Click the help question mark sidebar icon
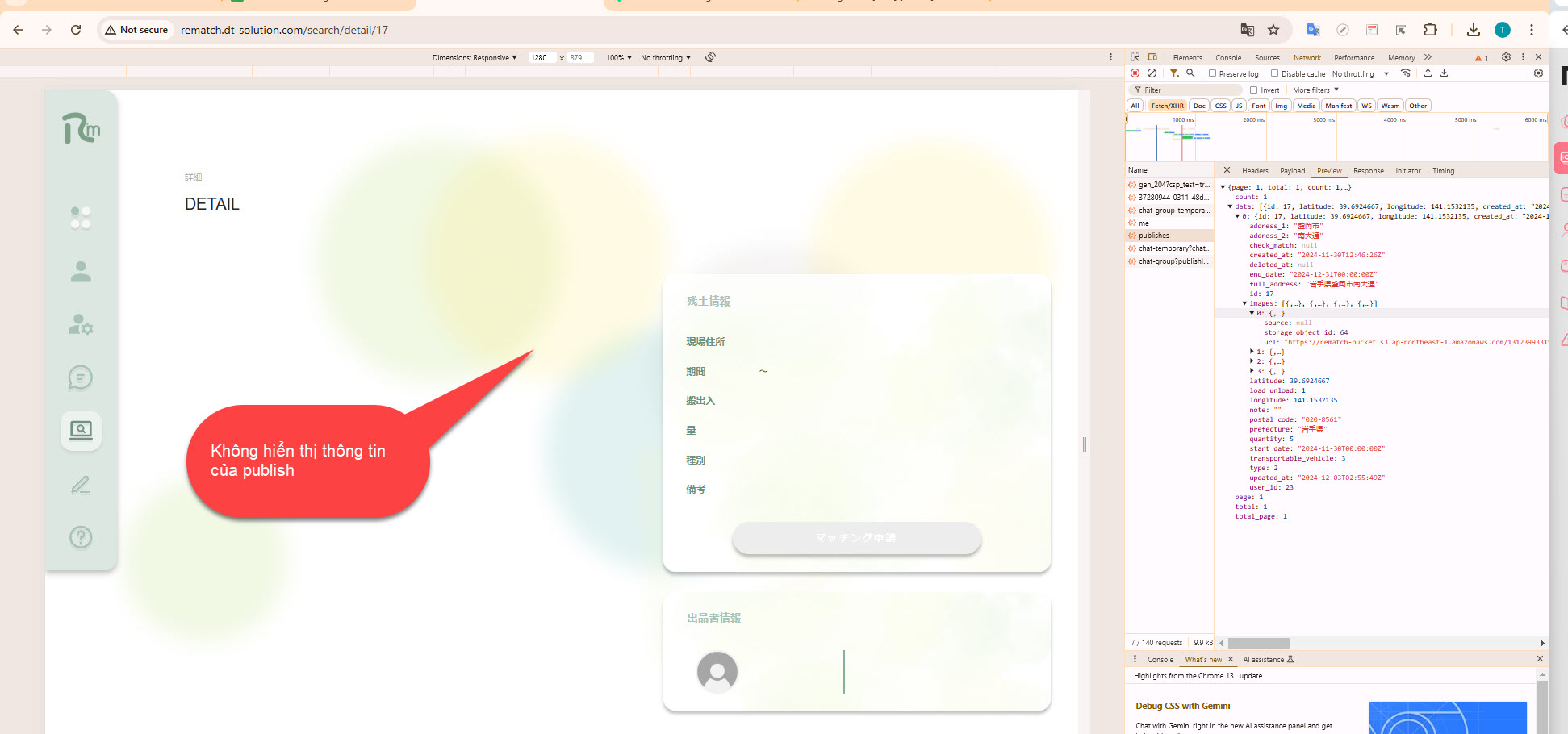 tap(81, 537)
